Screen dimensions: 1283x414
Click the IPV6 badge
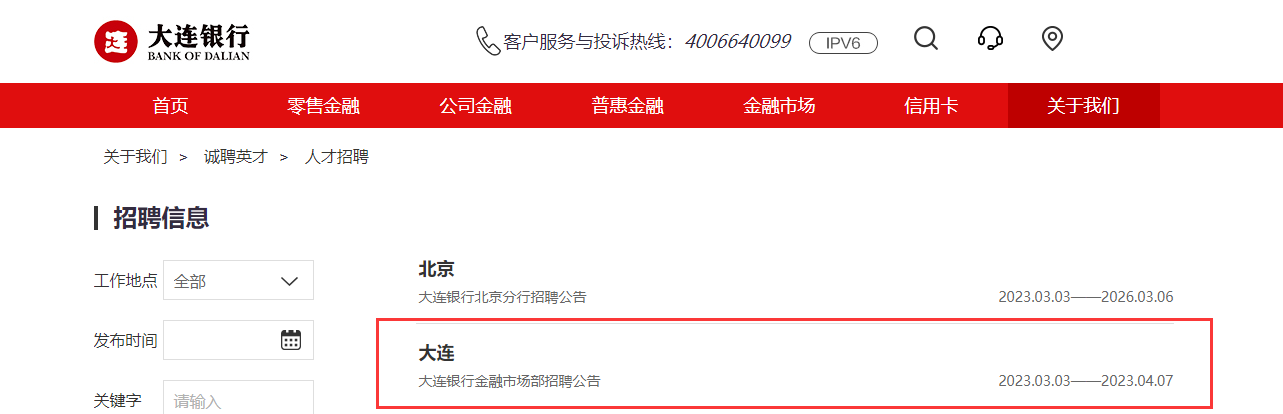843,42
